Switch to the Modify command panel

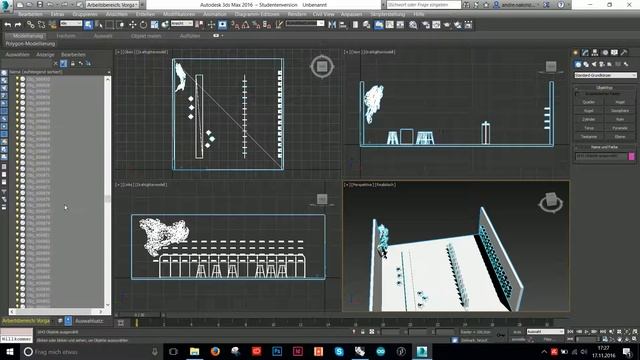pos(585,52)
